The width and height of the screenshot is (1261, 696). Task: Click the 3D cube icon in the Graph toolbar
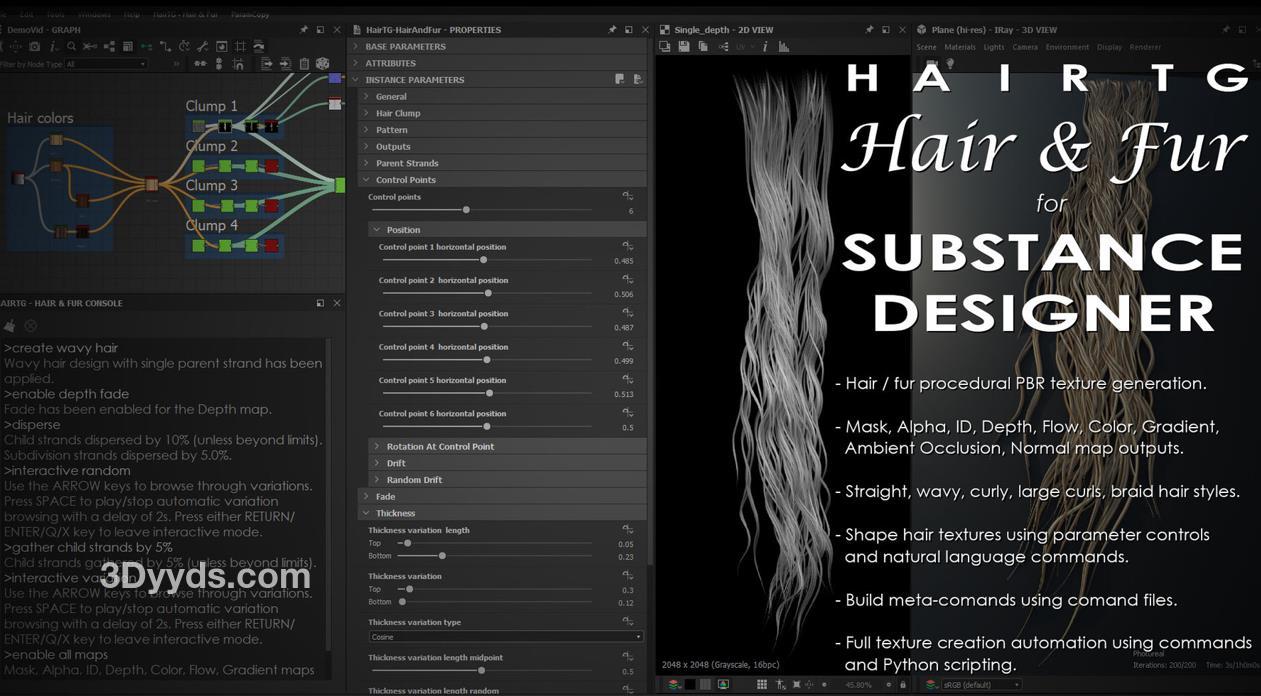click(322, 64)
